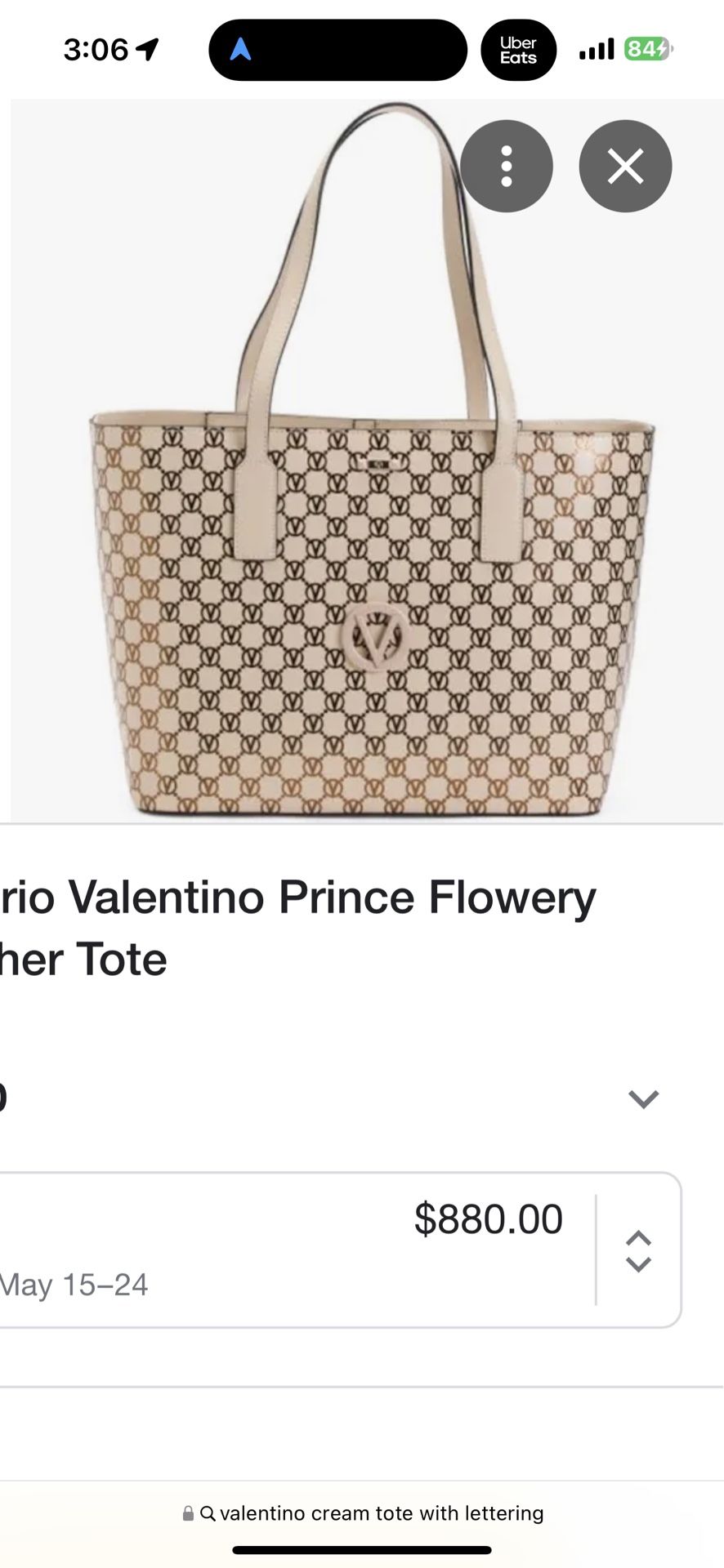
Task: Tap the Uber Eats live activity pill
Action: pos(518,51)
